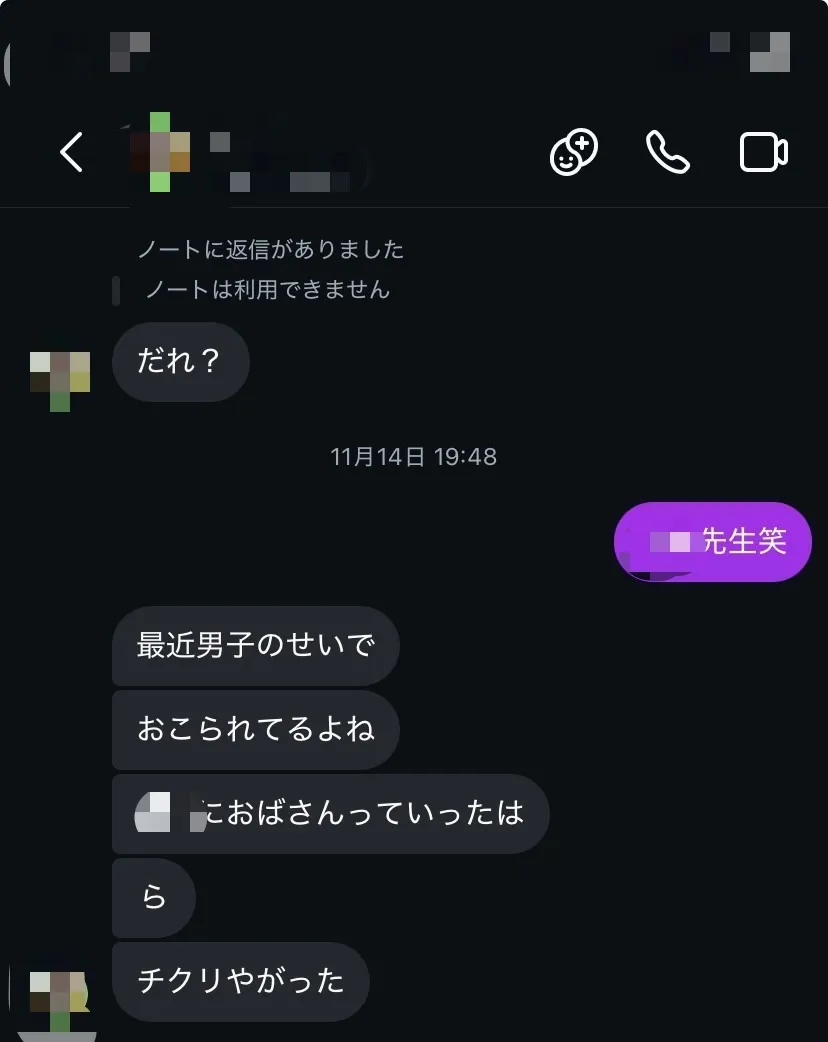The height and width of the screenshot is (1042, 828).
Task: Tap the ノートに返信がありました label
Action: [x=270, y=249]
